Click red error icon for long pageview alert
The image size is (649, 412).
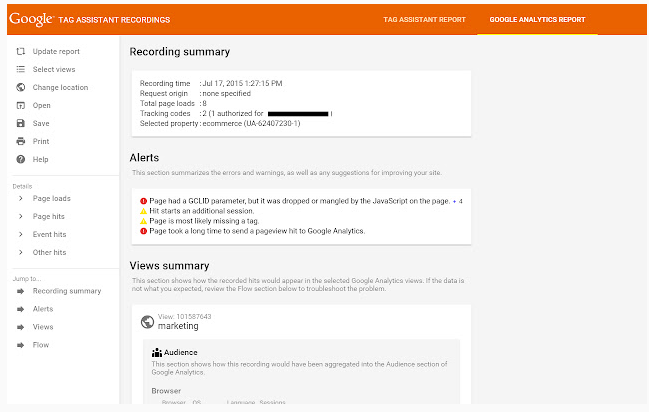[x=144, y=231]
